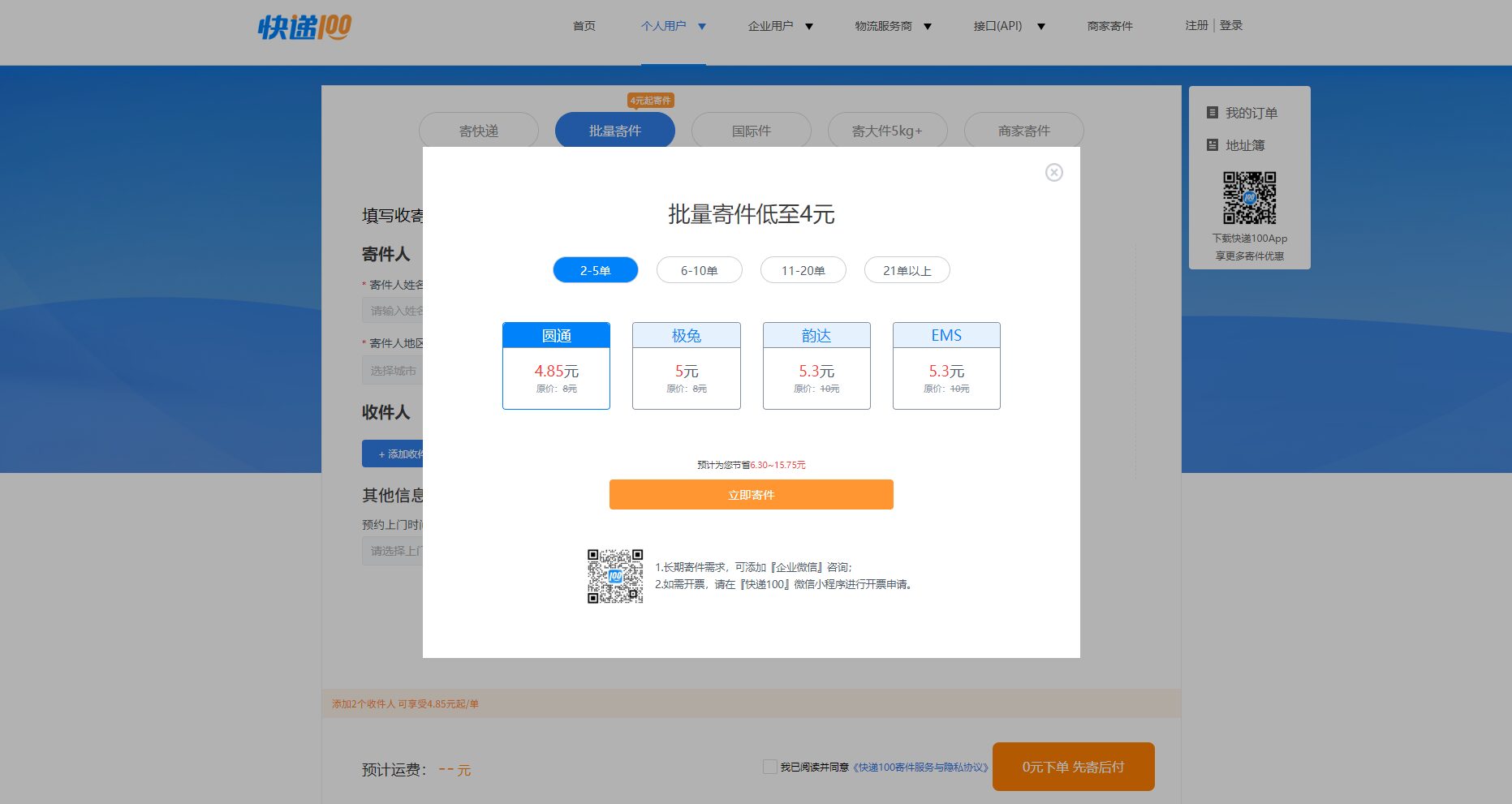Open 我的订单 from the sidebar
The height and width of the screenshot is (804, 1512).
[1248, 113]
